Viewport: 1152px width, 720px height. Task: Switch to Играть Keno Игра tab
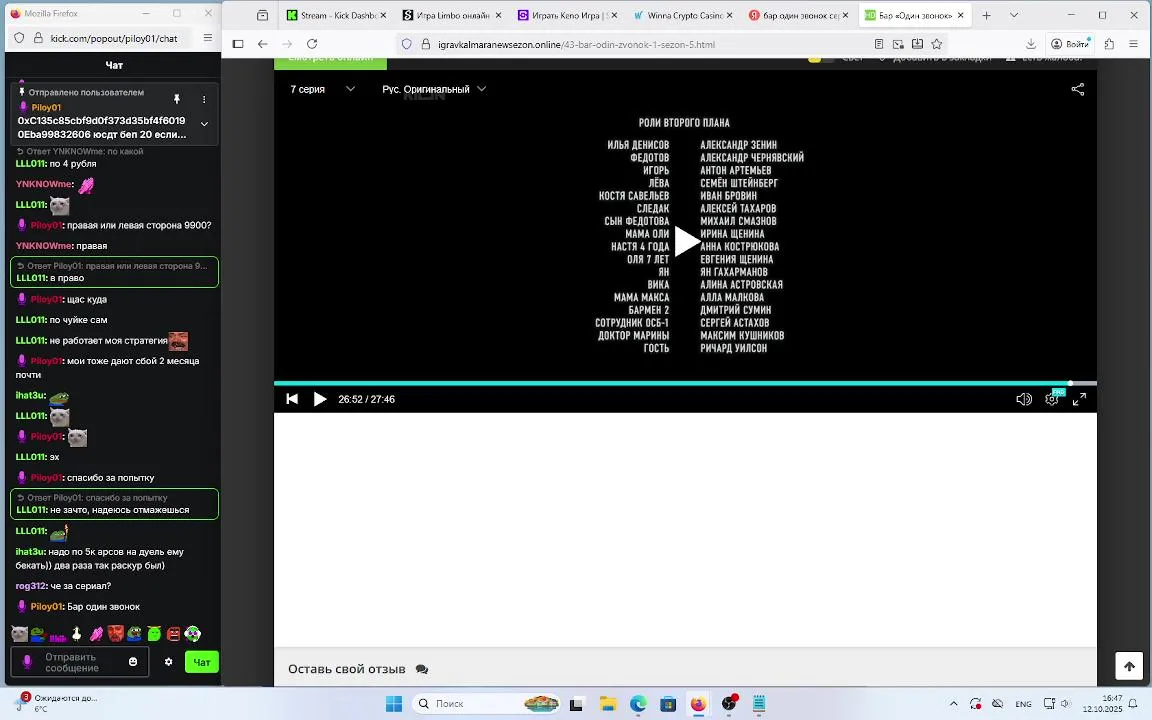(567, 15)
